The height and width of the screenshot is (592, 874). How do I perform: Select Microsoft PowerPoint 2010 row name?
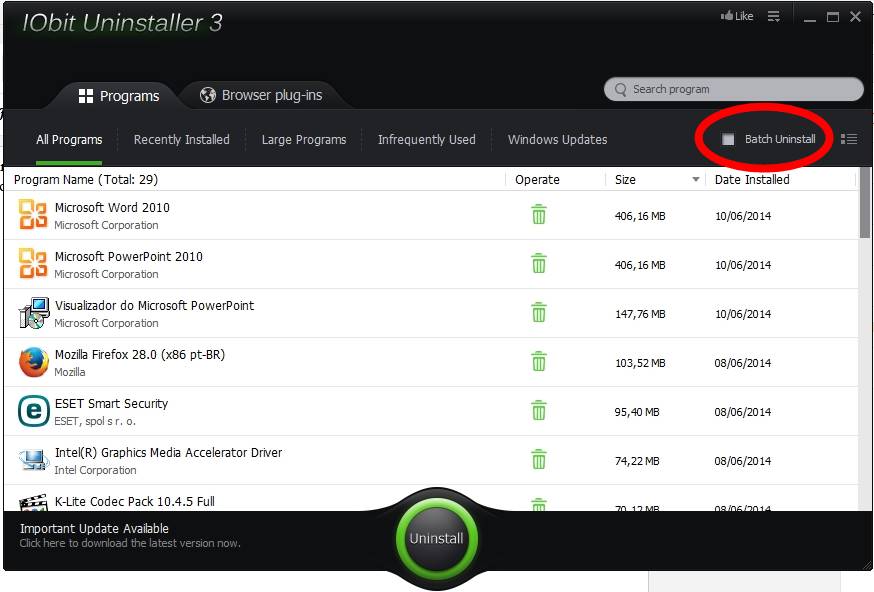pyautogui.click(x=129, y=256)
